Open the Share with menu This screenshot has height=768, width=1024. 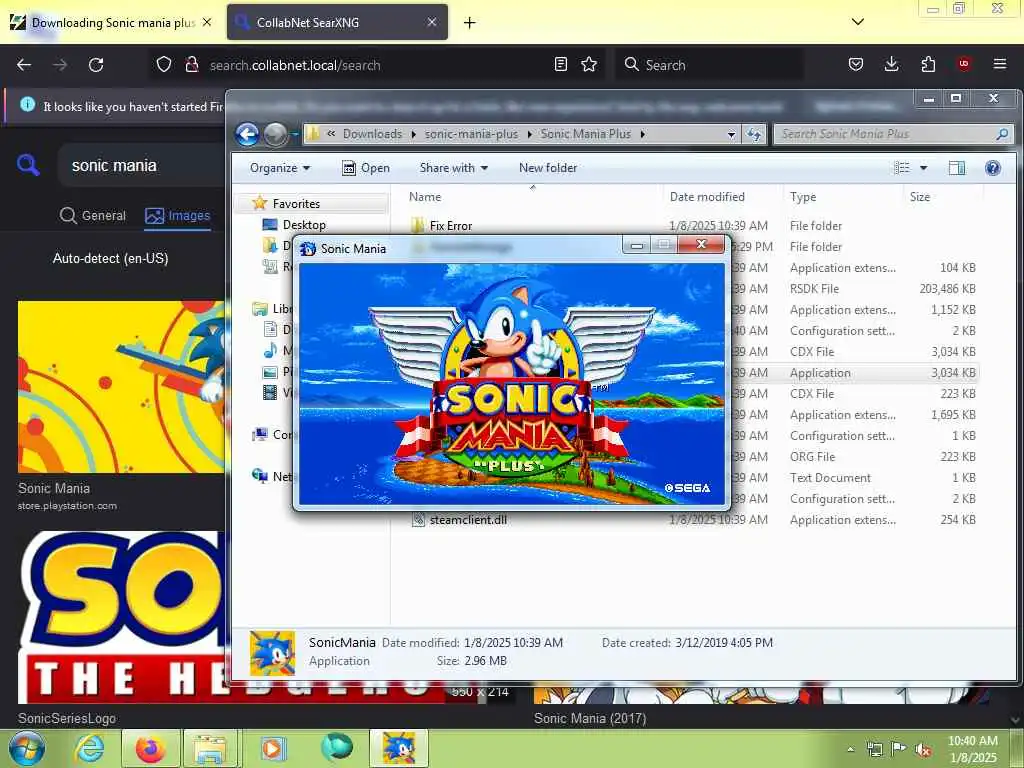[453, 168]
